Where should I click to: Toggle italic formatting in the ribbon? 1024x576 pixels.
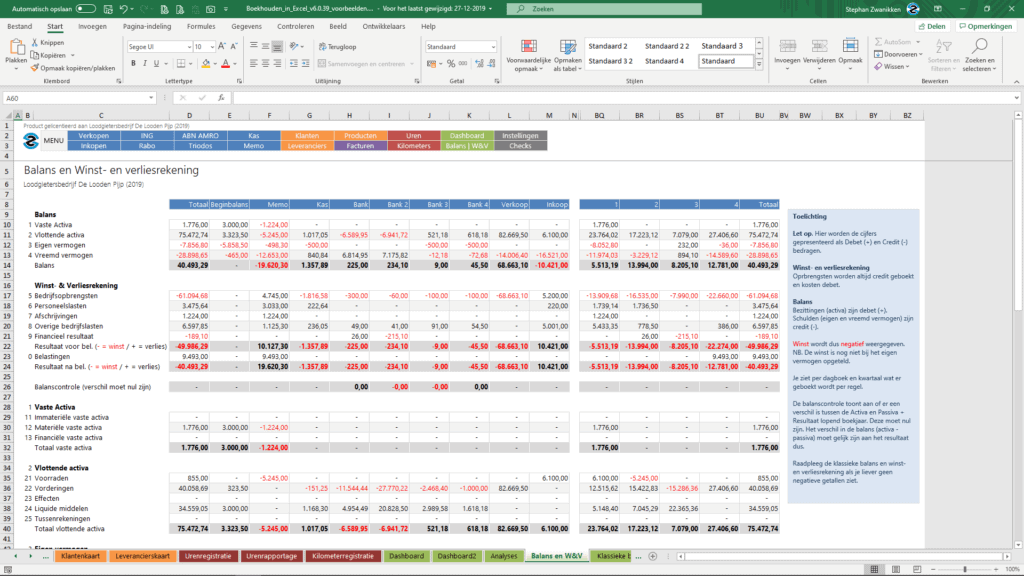[x=145, y=63]
